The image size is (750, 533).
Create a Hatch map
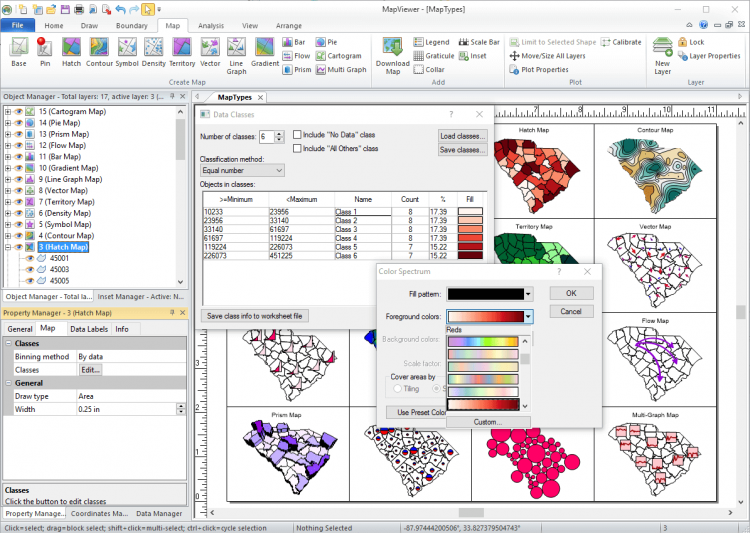coord(71,52)
